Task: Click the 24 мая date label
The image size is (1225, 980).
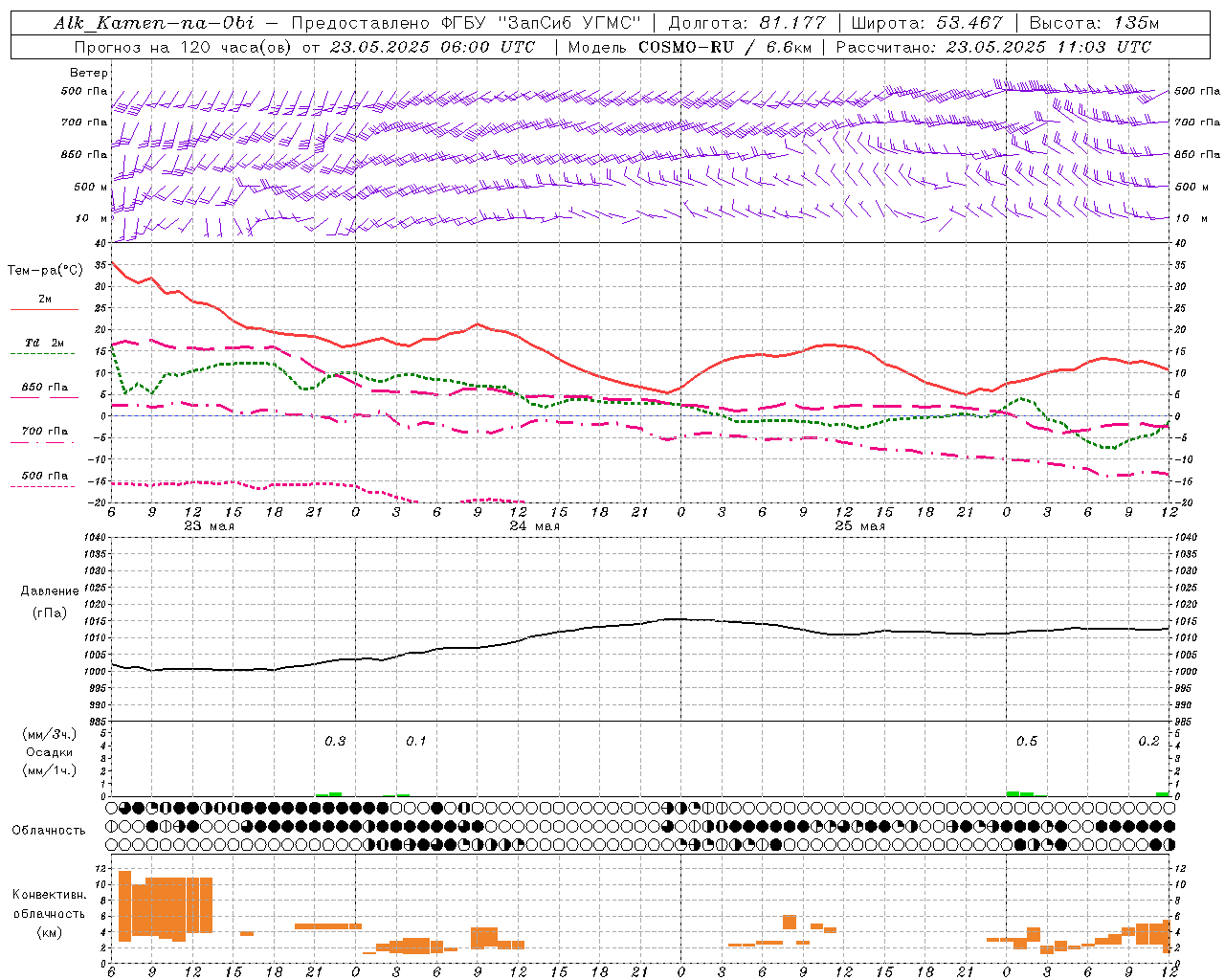Action: tap(534, 526)
